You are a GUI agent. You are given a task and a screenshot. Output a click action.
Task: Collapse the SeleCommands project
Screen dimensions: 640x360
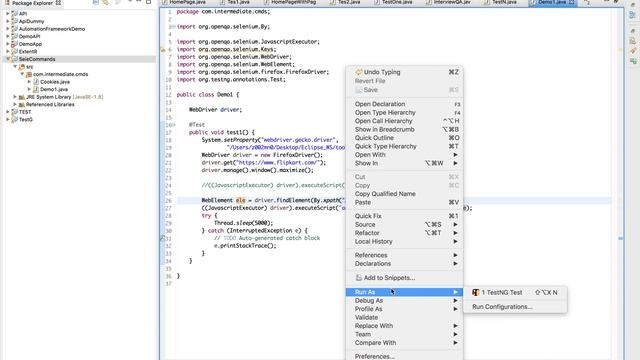(7, 59)
